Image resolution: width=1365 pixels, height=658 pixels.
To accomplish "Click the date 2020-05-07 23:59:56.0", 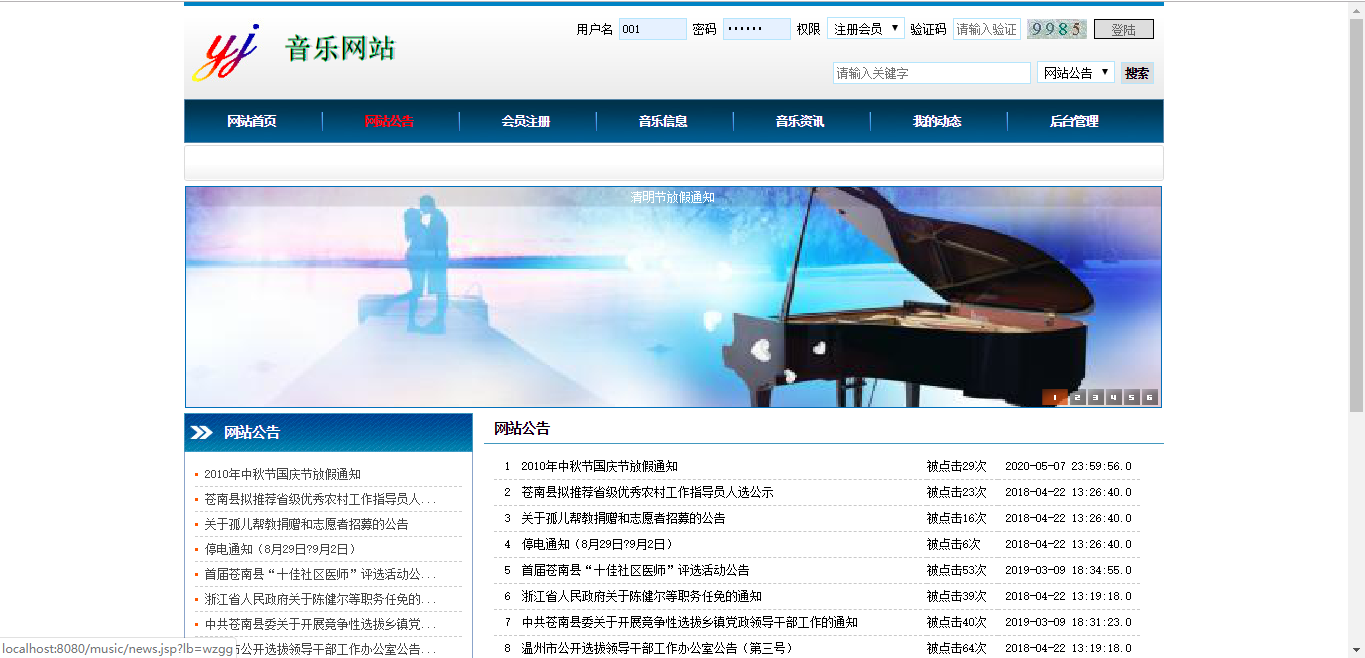I will click(x=1068, y=466).
